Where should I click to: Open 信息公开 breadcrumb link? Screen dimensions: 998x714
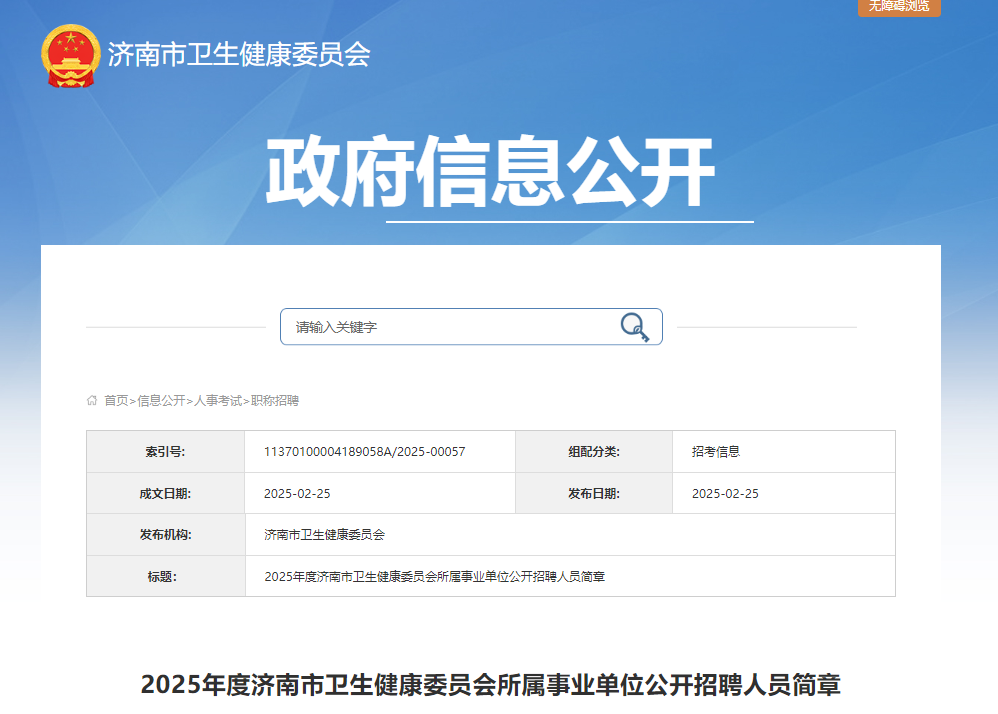click(161, 401)
